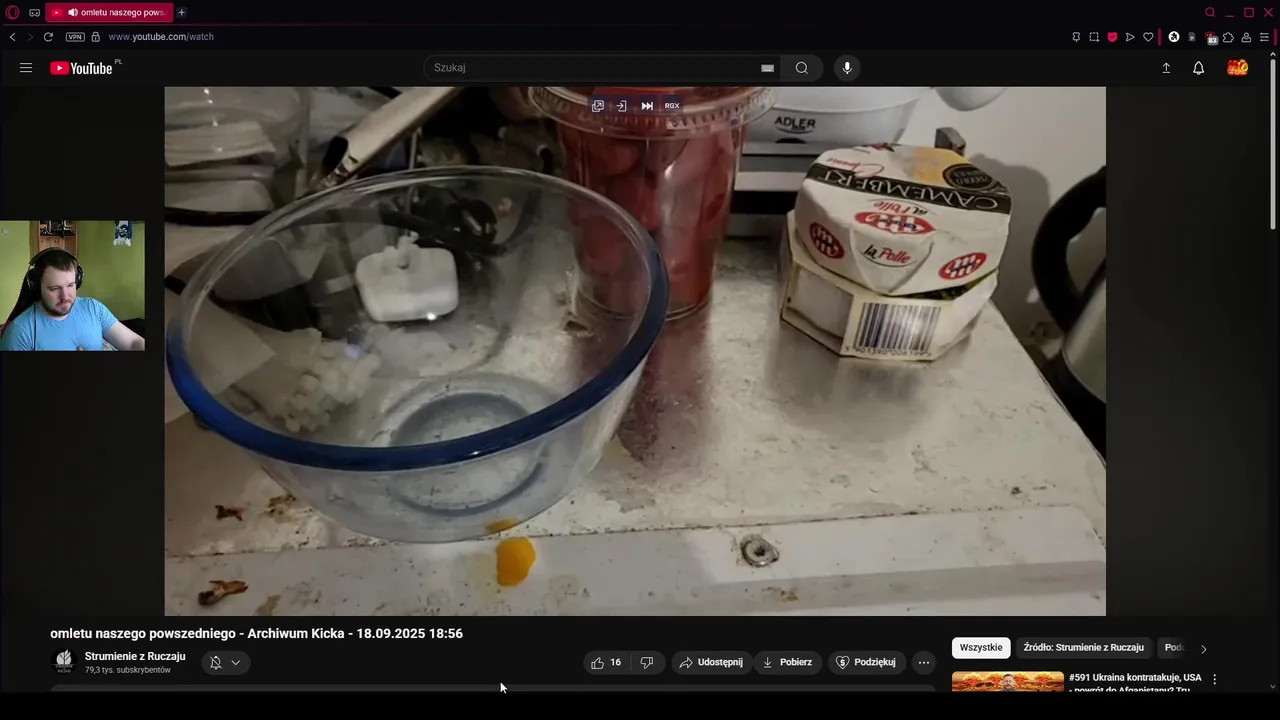Screen dimensions: 1280x720
Task: Open the account avatar menu
Action: click(1238, 68)
